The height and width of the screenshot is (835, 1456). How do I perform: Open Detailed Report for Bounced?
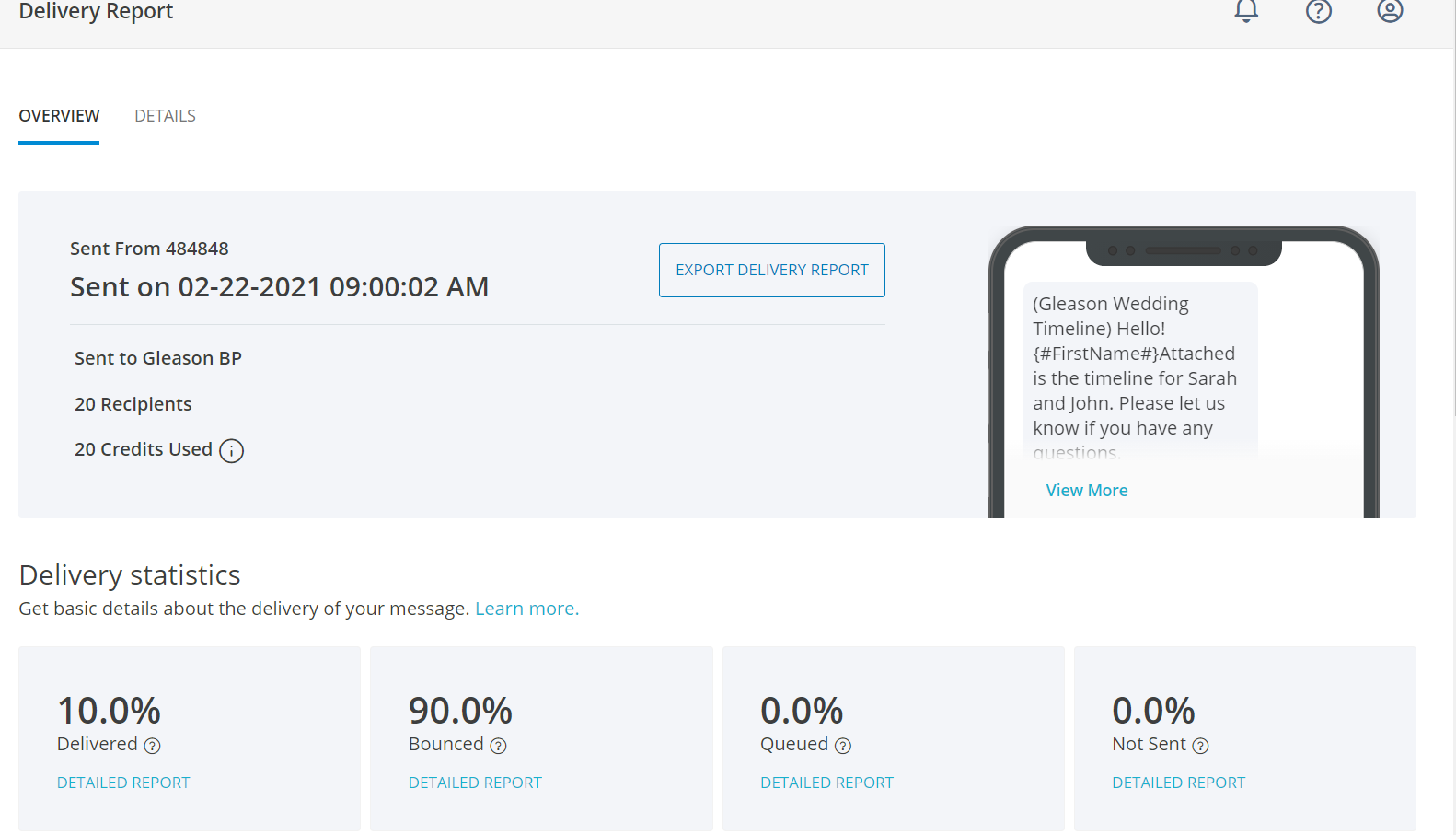[x=475, y=783]
